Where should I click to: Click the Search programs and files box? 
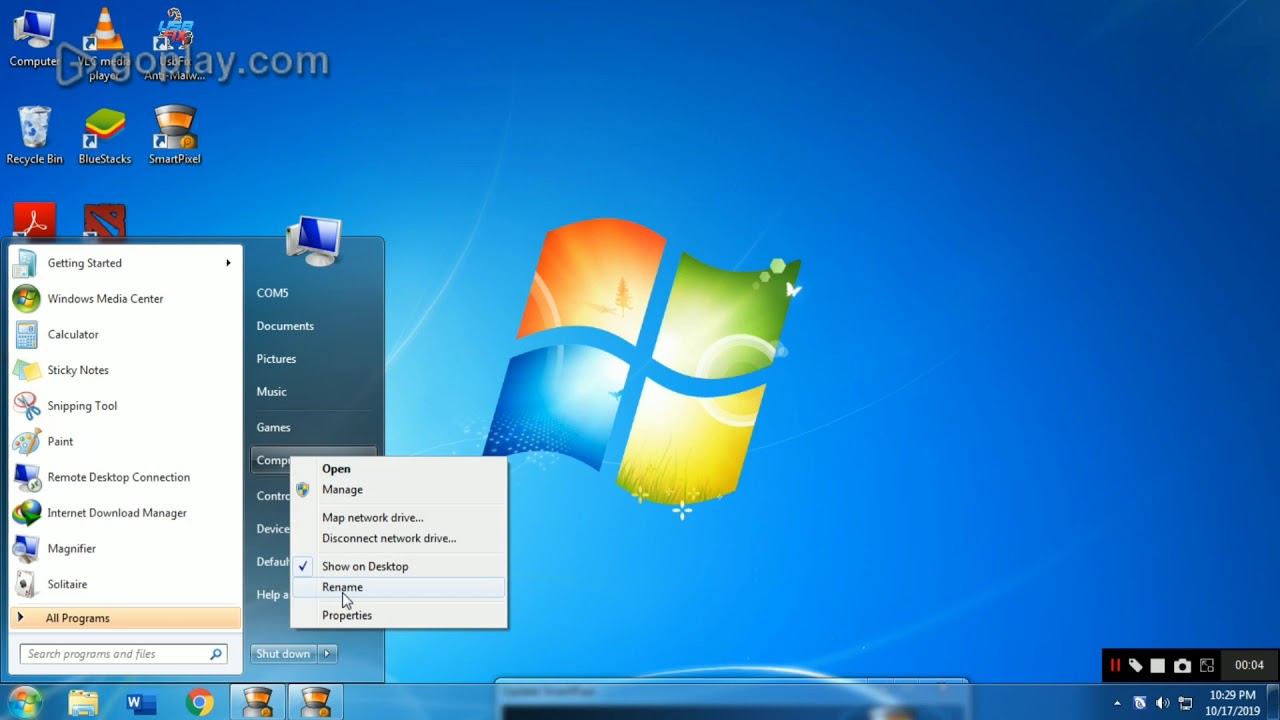pos(124,654)
